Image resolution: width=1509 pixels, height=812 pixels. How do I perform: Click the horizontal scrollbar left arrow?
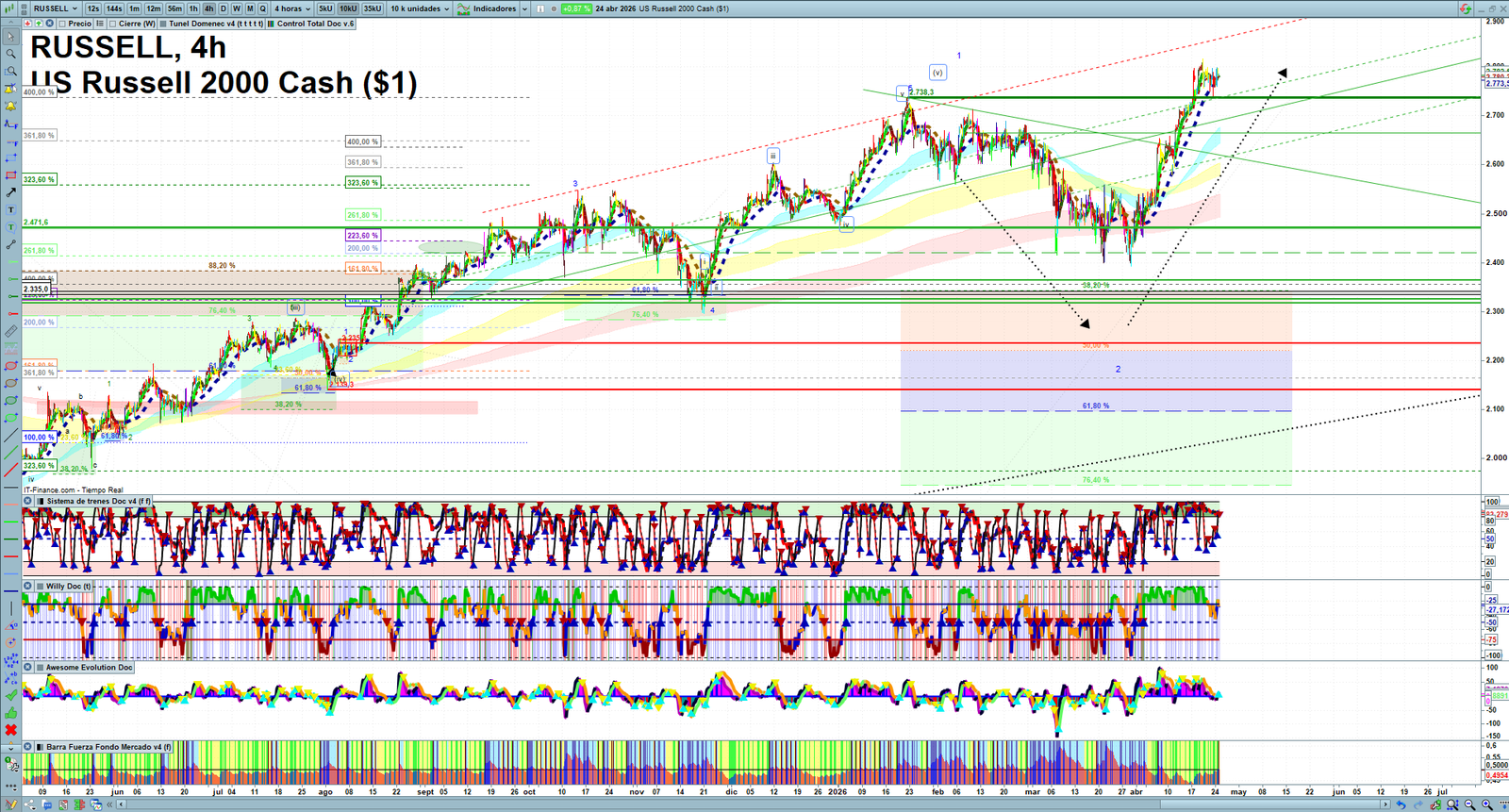(123, 804)
